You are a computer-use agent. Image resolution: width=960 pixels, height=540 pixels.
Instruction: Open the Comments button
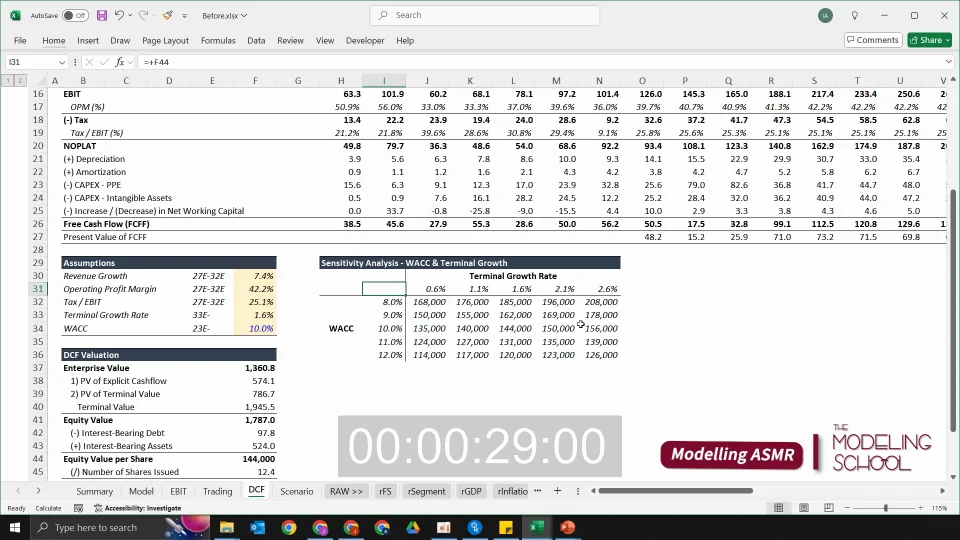tap(873, 40)
